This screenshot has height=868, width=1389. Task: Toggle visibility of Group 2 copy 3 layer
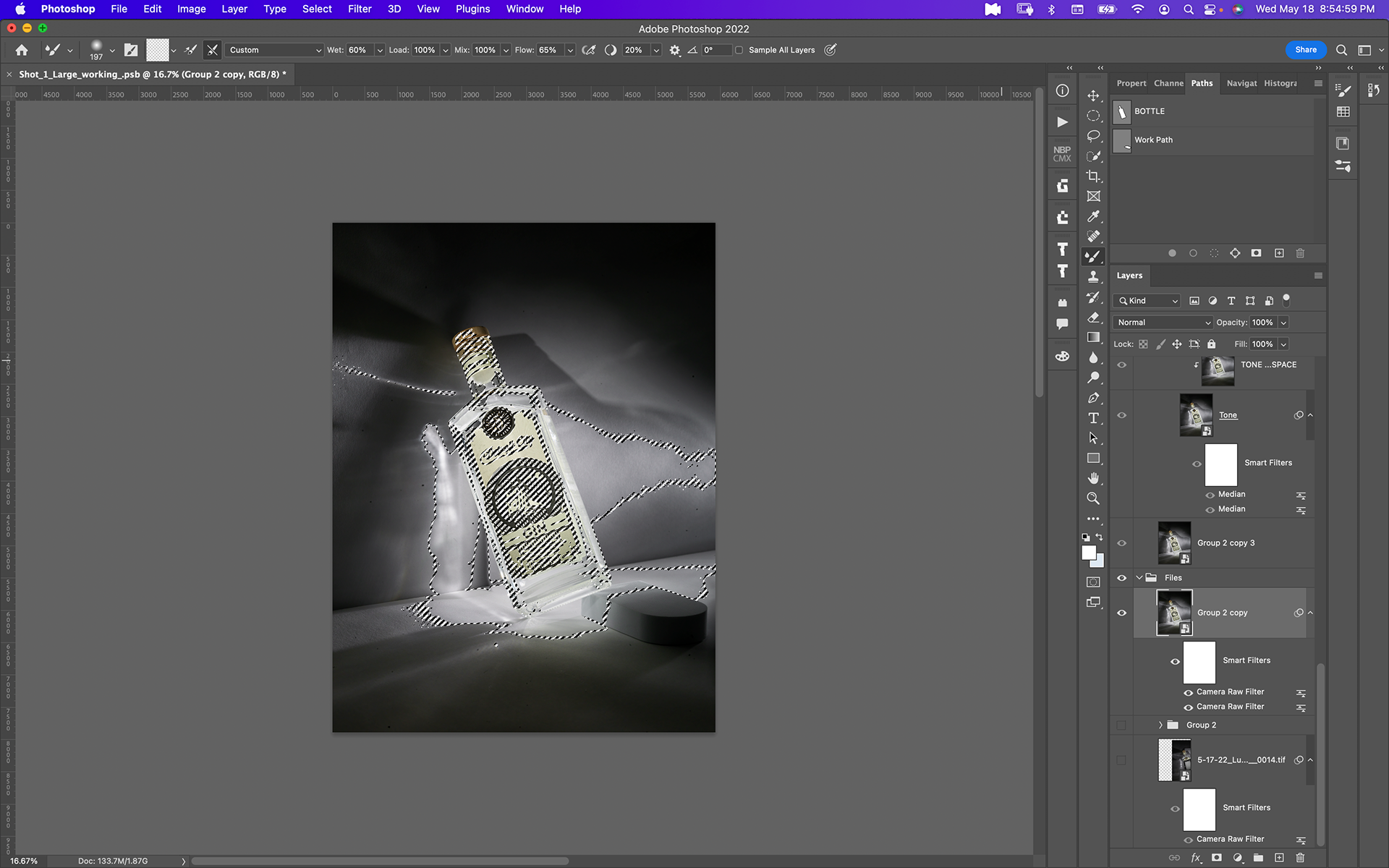tap(1122, 543)
